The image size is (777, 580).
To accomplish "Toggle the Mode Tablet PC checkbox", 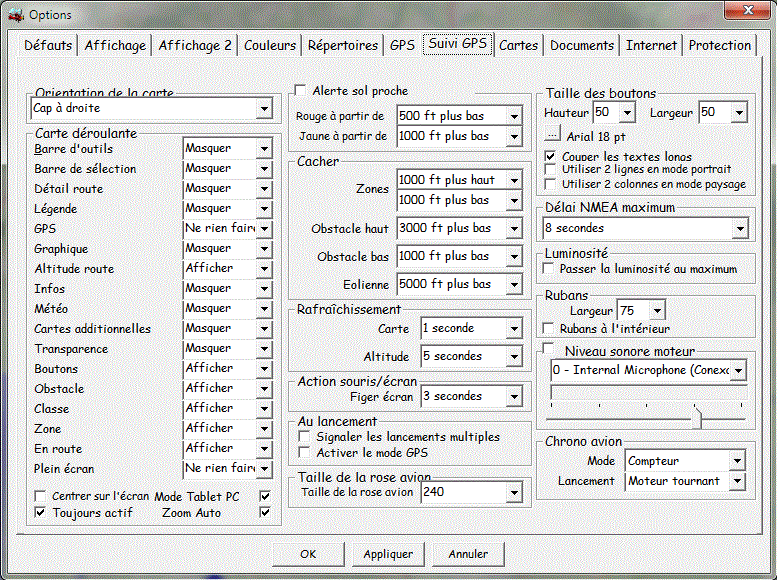I will click(x=265, y=496).
